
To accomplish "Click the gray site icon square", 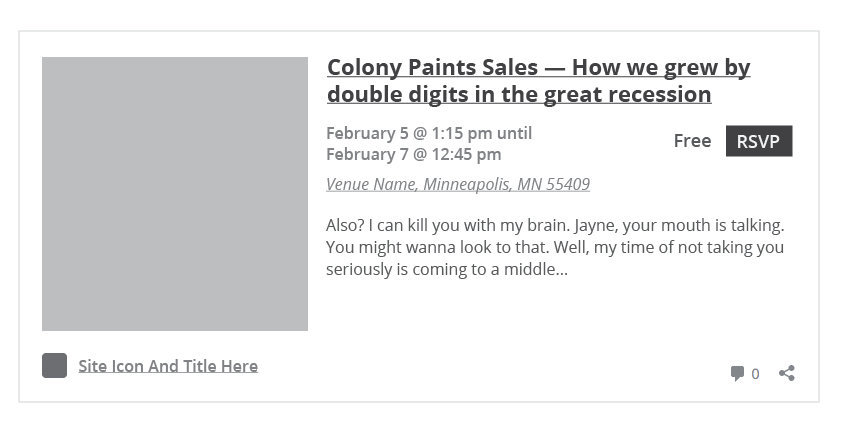I will (x=54, y=366).
